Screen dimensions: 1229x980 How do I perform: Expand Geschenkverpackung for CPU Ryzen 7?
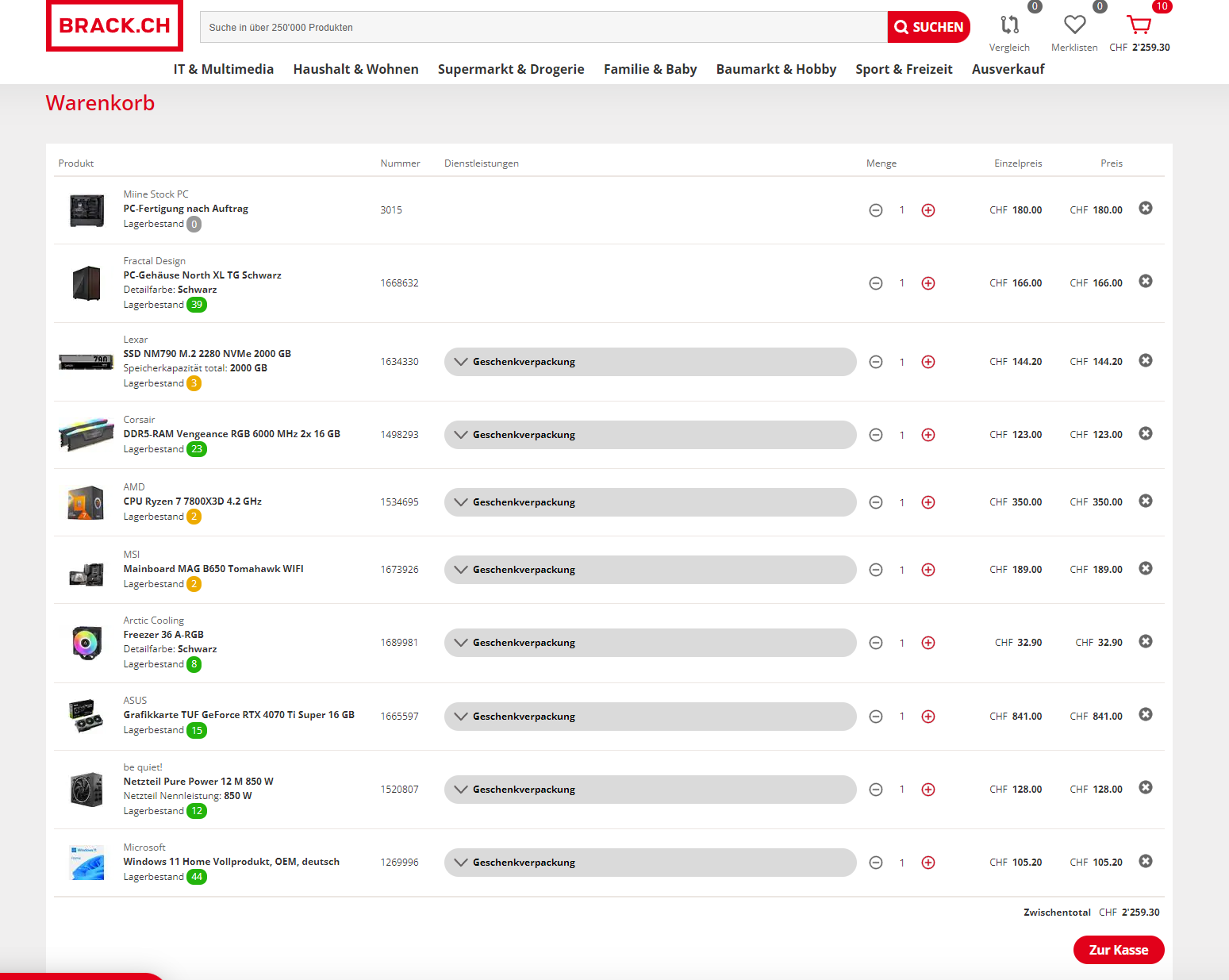650,502
